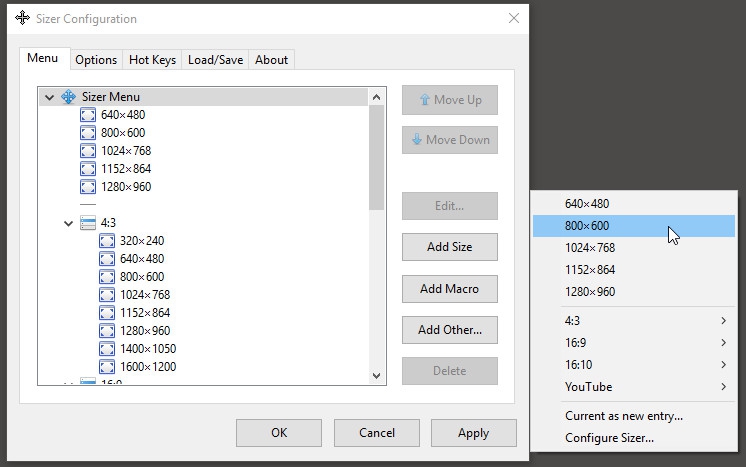The image size is (746, 467).
Task: Select Configure Sizer... menu item
Action: coord(634,438)
